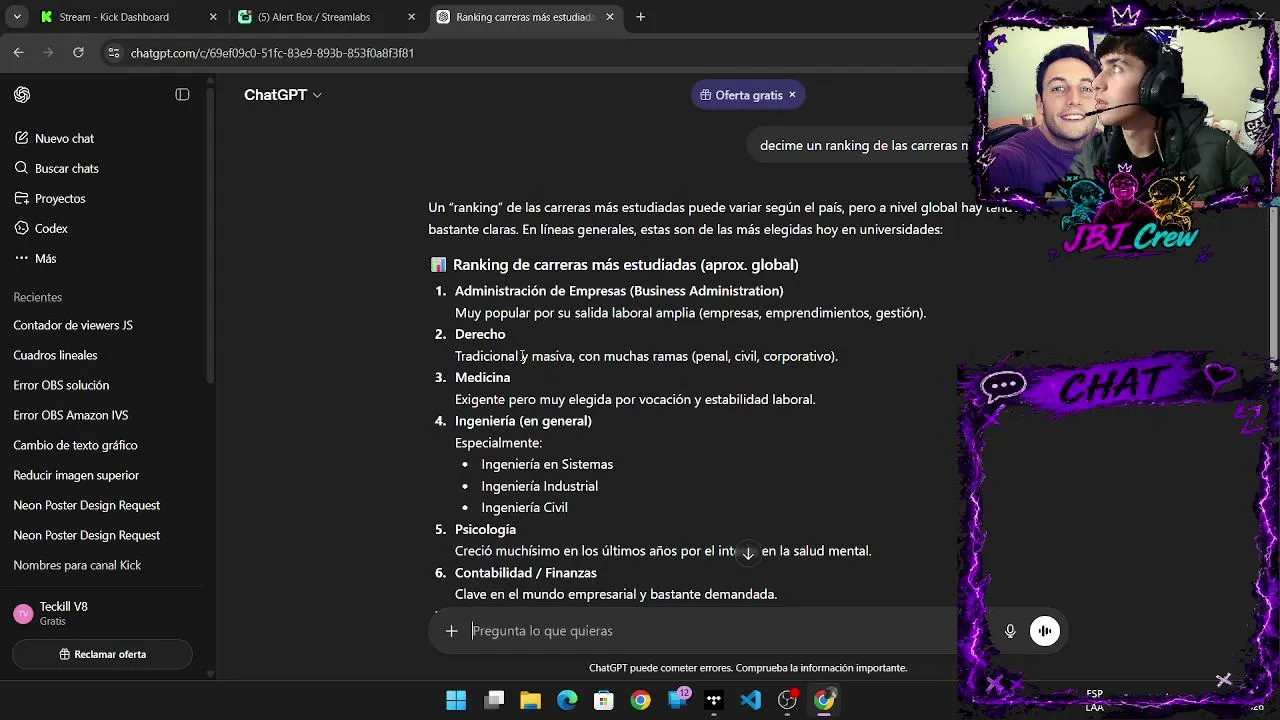Close the Stream - Kick Dashboard tab
This screenshot has width=1280, height=720.
pos(213,17)
